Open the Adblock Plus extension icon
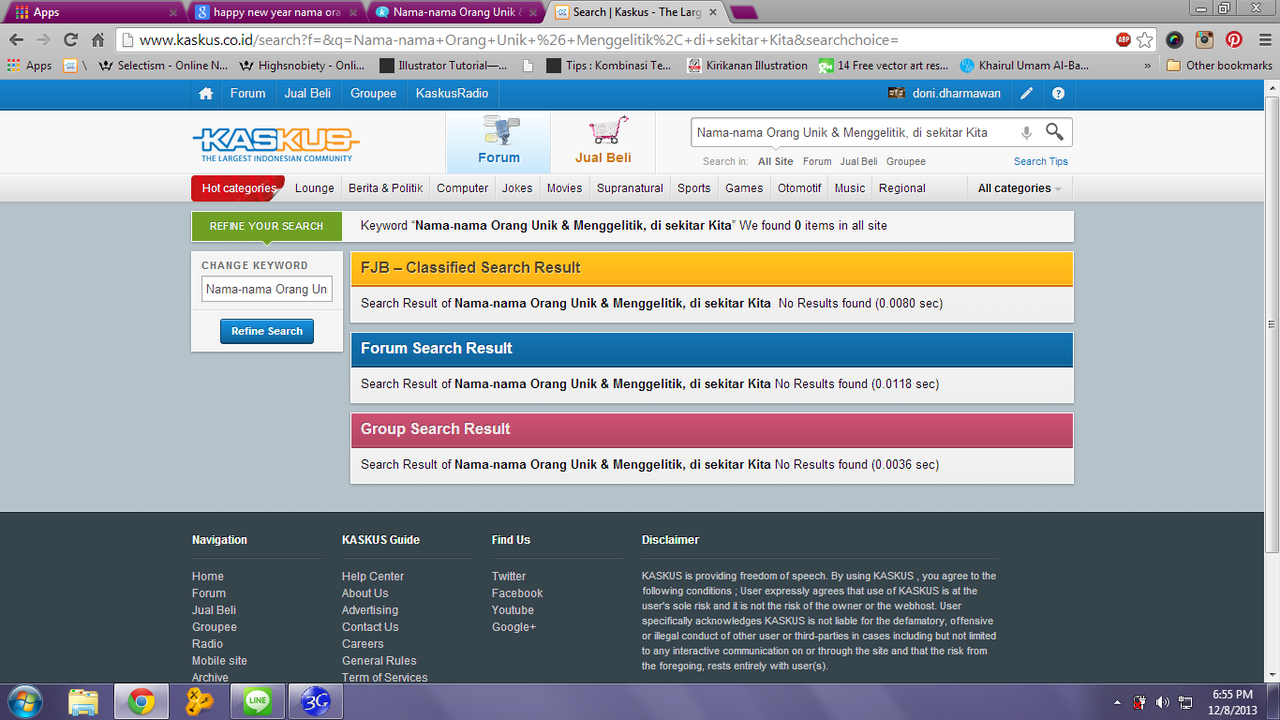 tap(1124, 40)
